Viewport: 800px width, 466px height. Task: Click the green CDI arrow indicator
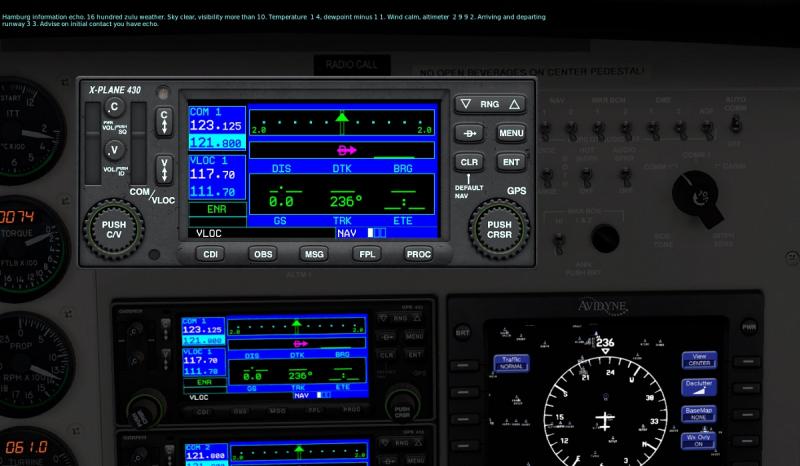point(342,117)
